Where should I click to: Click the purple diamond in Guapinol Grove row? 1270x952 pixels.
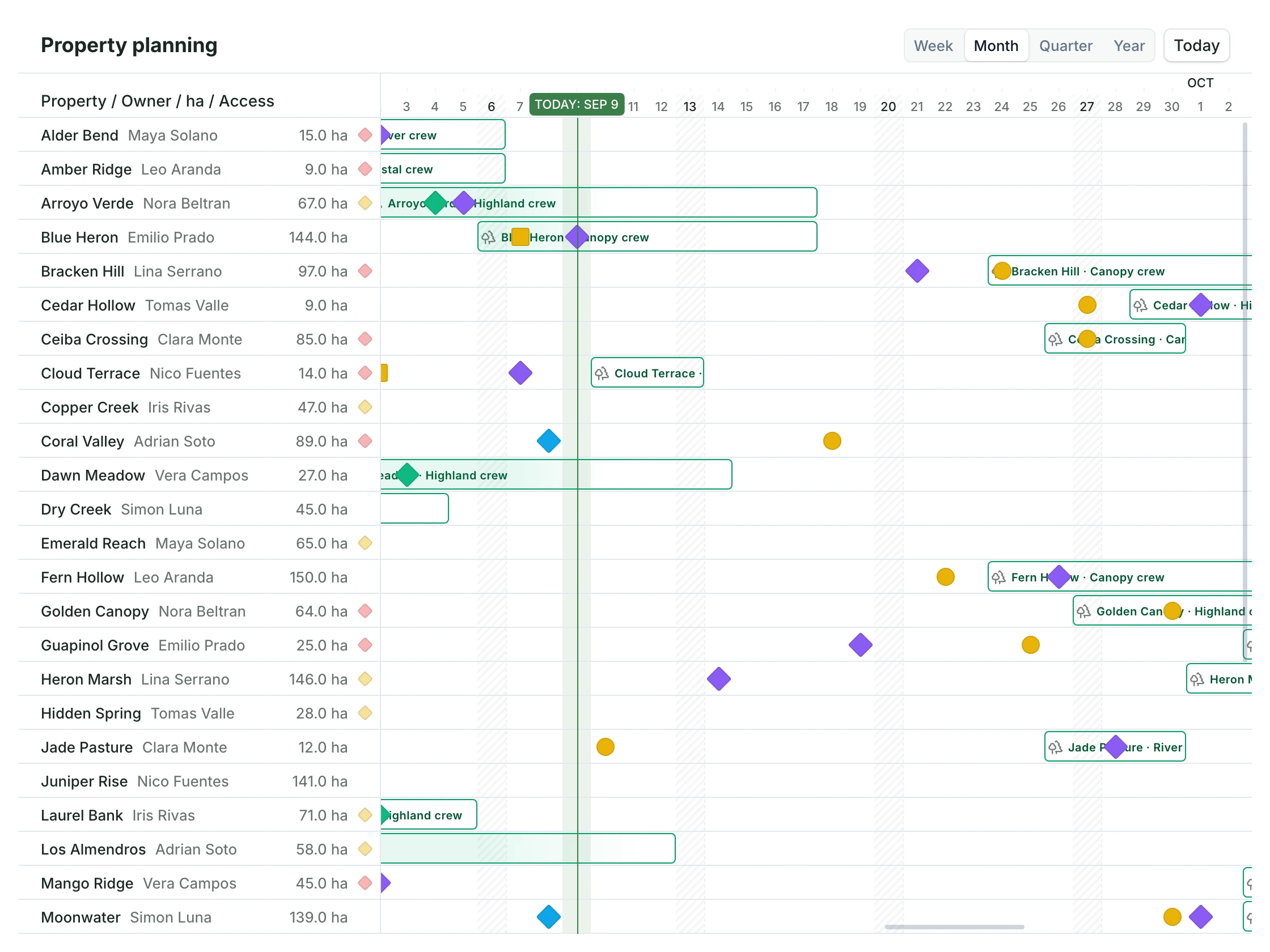(x=860, y=645)
